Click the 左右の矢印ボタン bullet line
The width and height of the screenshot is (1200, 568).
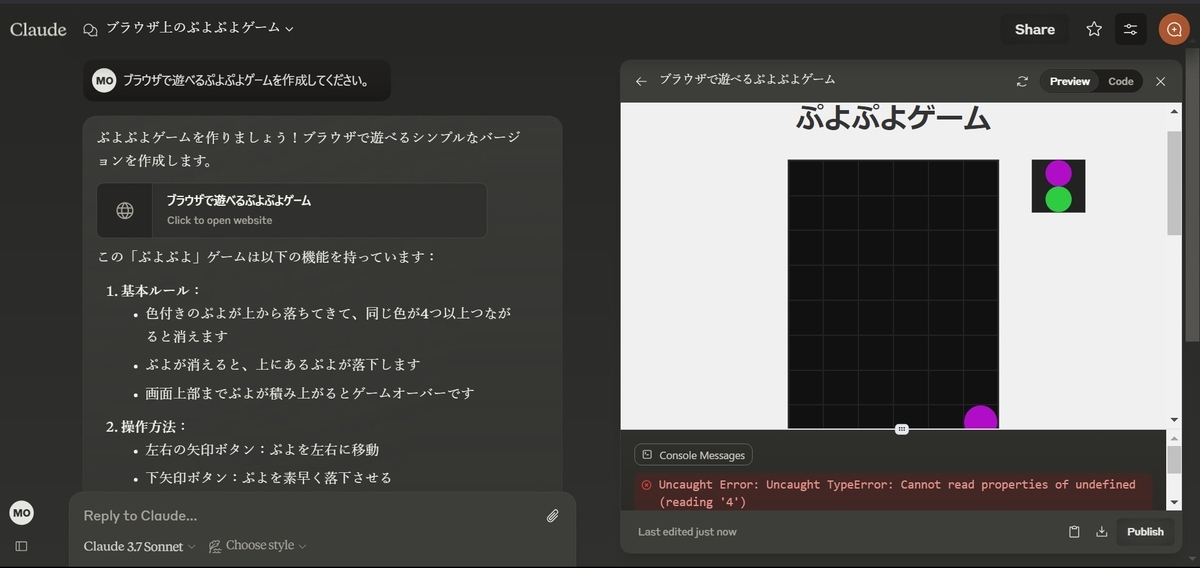tap(262, 450)
